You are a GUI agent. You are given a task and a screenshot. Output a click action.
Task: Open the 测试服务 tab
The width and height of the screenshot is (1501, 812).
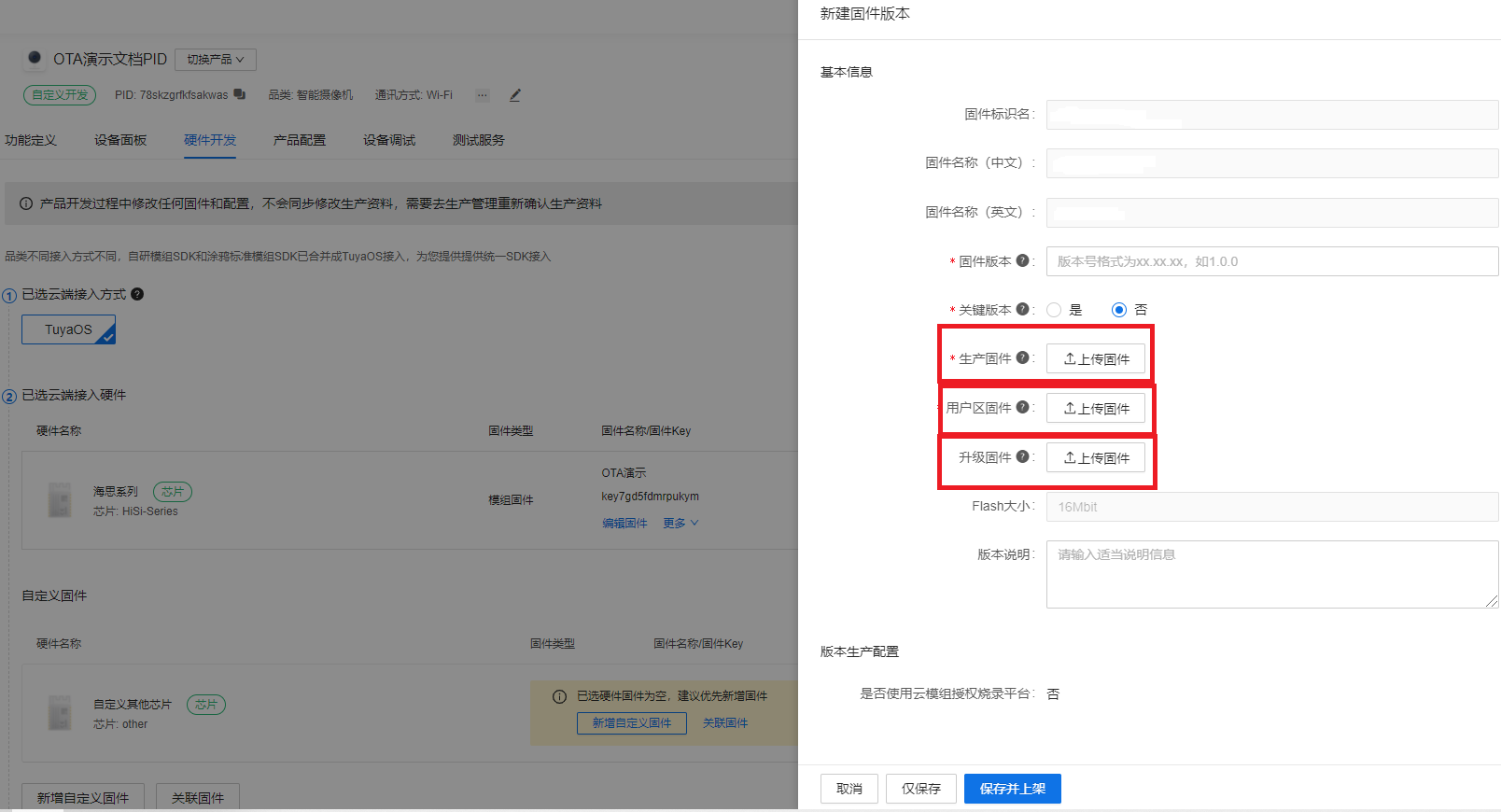click(x=479, y=140)
